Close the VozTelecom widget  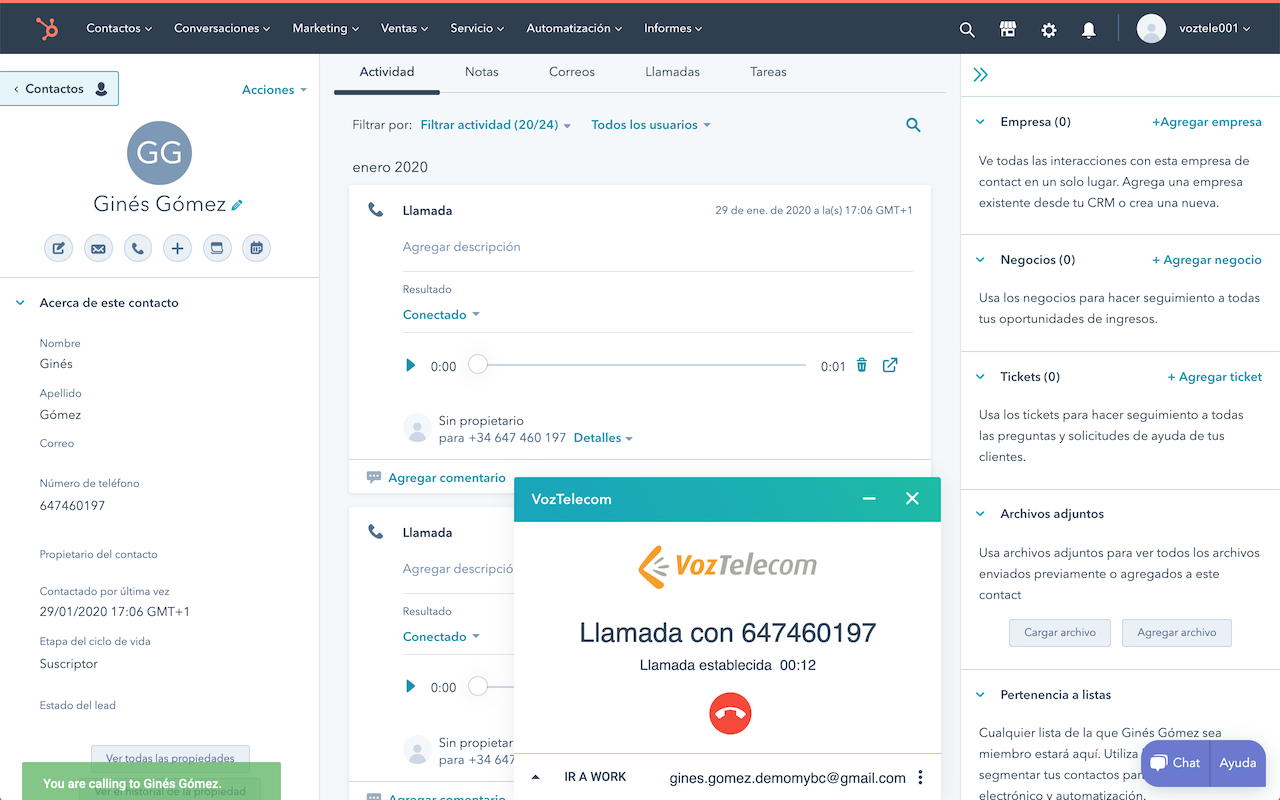(x=912, y=498)
